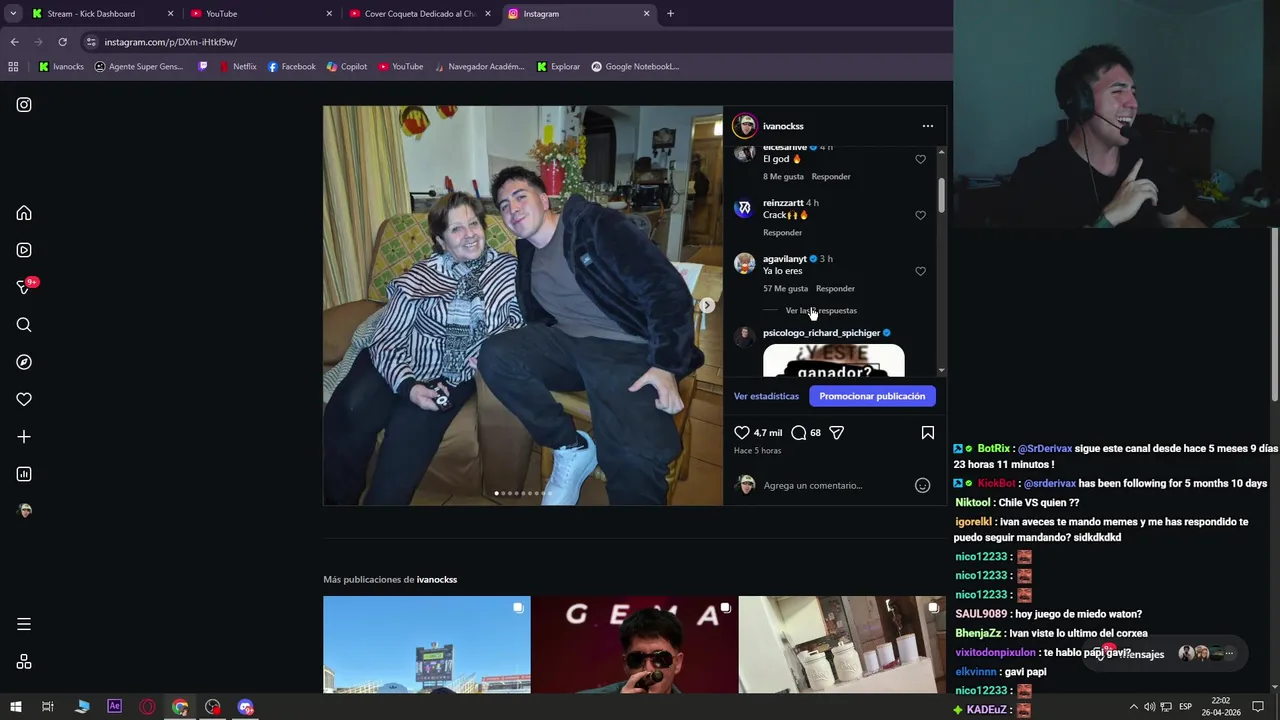The image size is (1280, 720).
Task: Open Instagram home via logo icon
Action: (24, 105)
